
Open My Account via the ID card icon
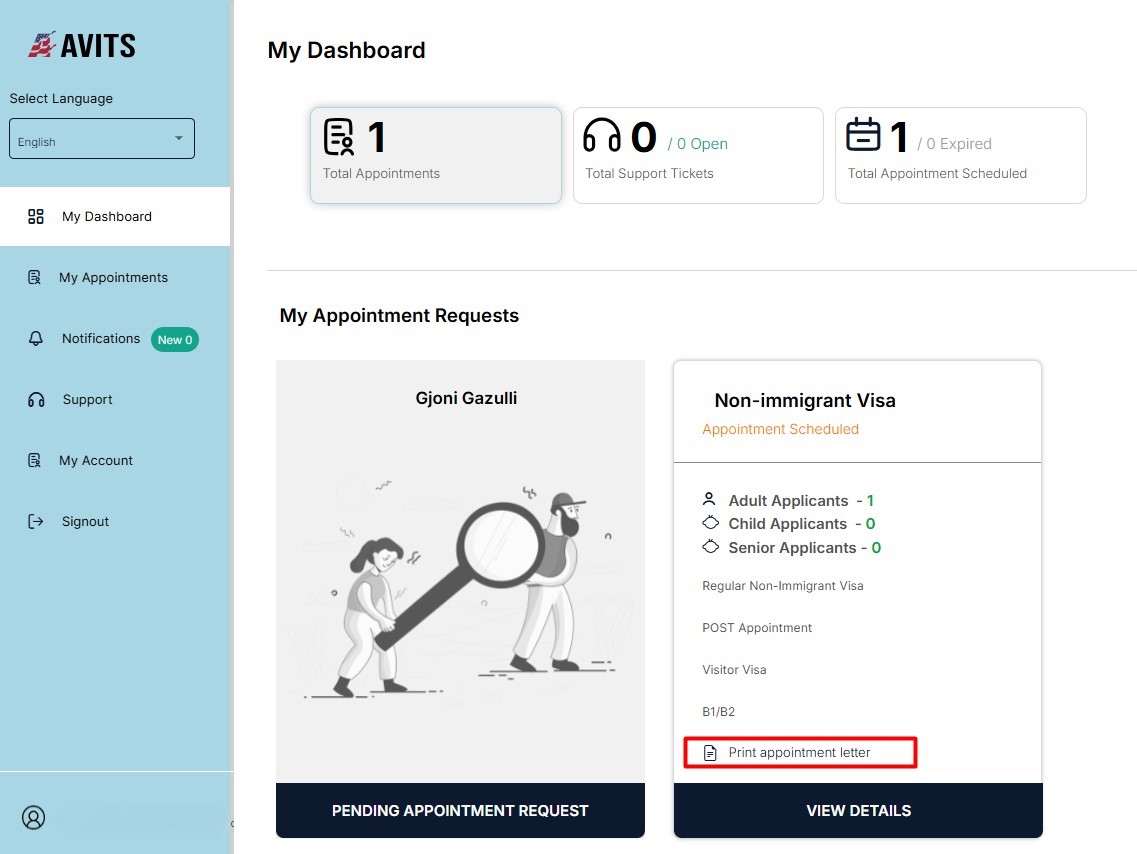coord(36,460)
